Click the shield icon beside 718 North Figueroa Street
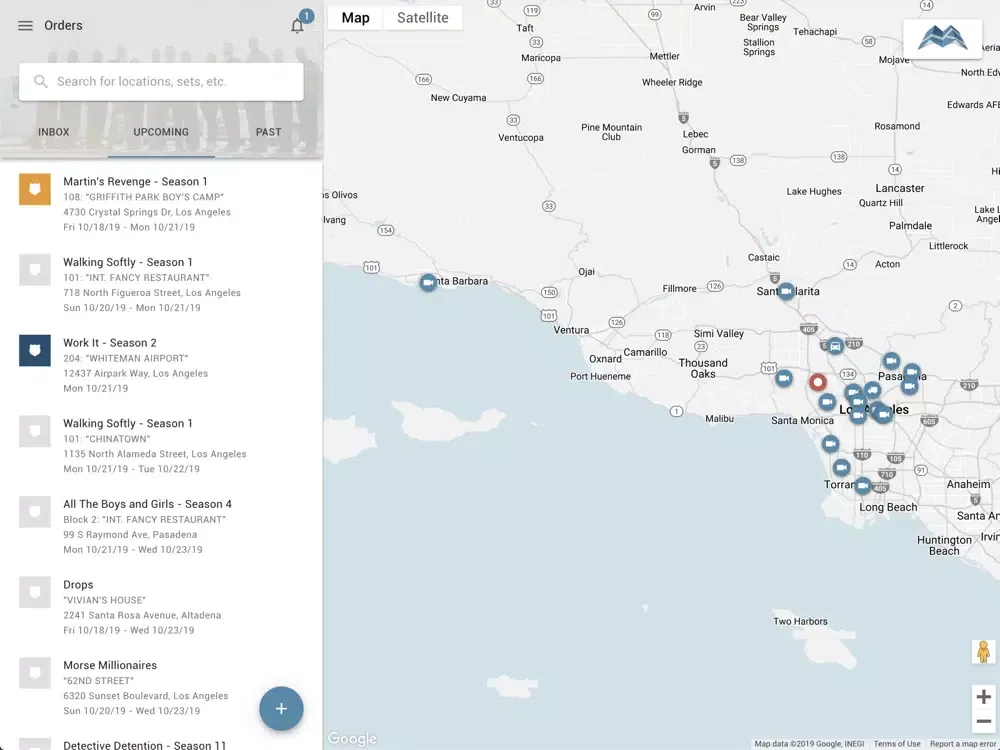Viewport: 1000px width, 750px height. click(35, 269)
